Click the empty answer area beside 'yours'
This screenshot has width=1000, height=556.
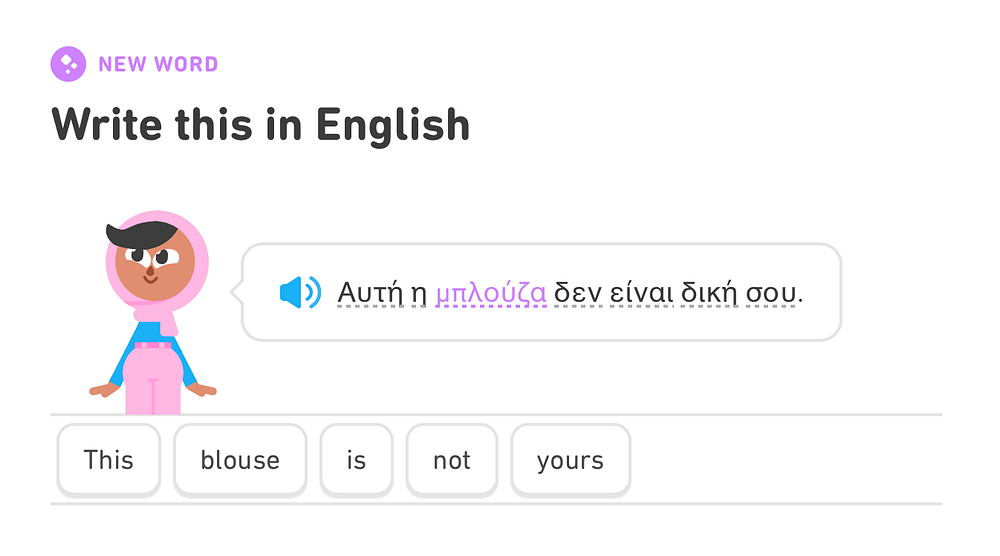click(786, 460)
